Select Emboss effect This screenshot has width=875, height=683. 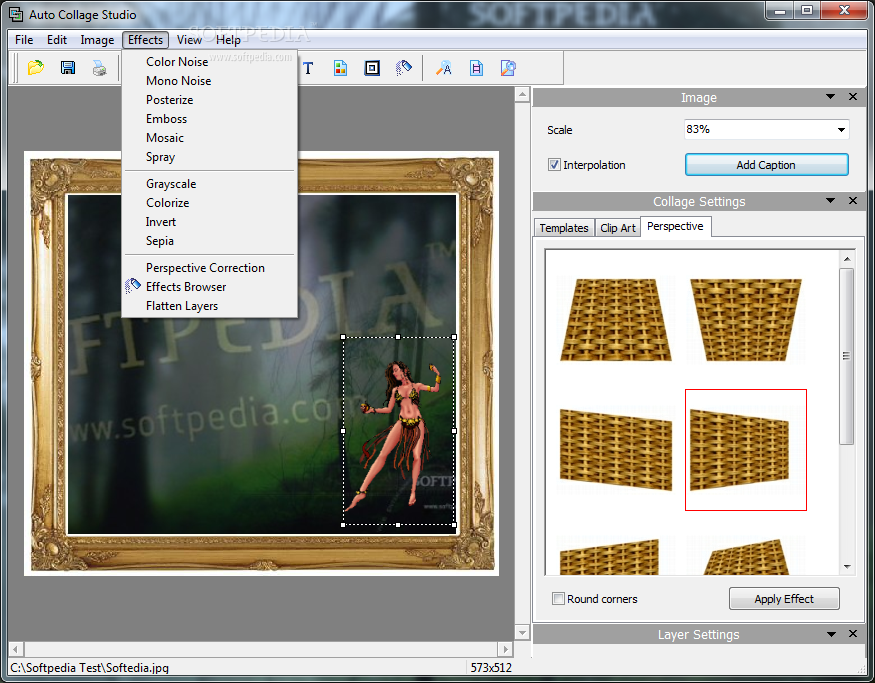(x=209, y=118)
